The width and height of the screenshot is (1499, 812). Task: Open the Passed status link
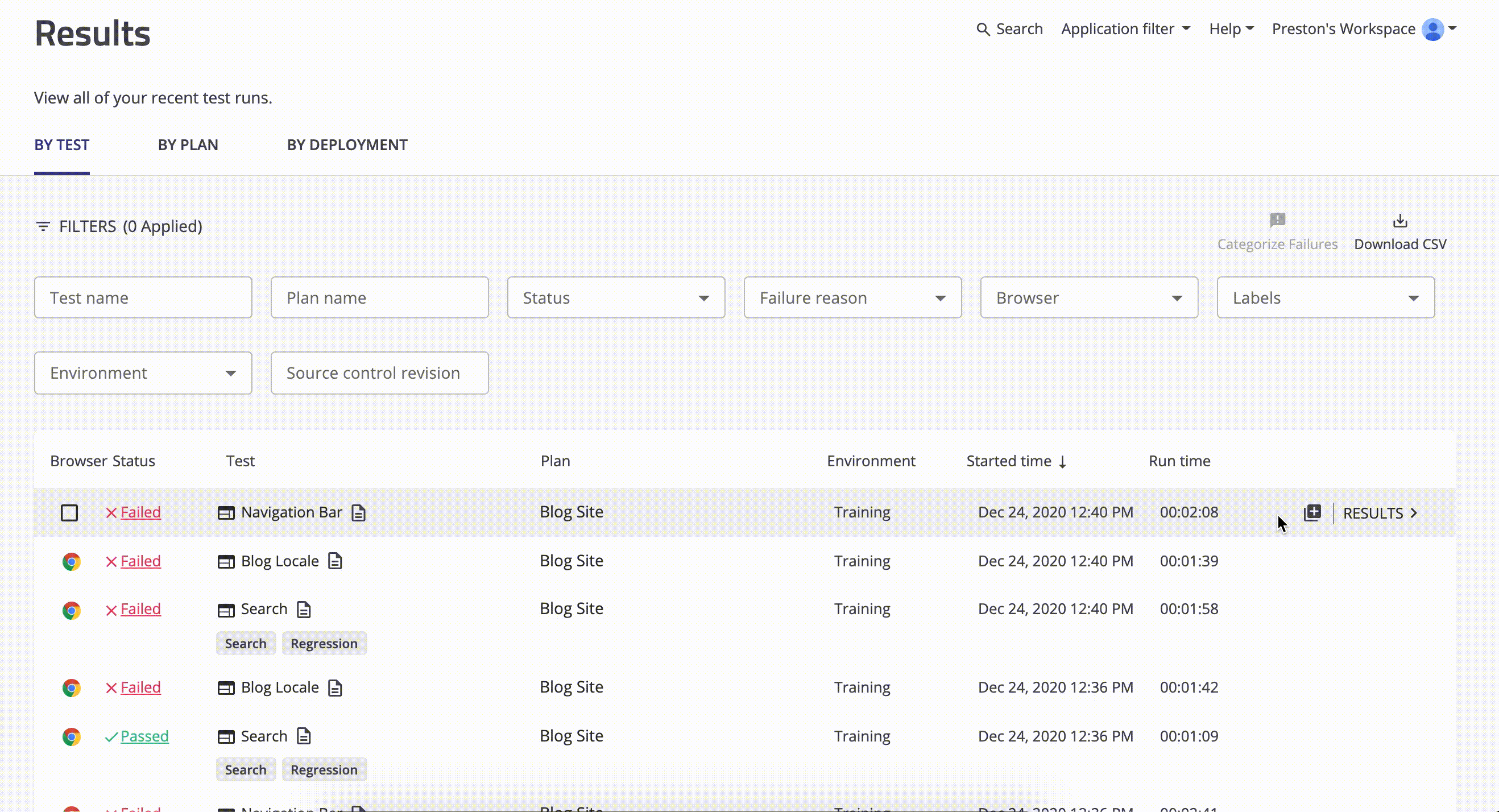click(x=144, y=736)
